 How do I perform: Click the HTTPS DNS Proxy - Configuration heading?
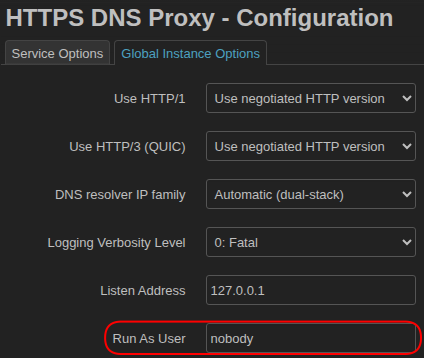coord(199,18)
